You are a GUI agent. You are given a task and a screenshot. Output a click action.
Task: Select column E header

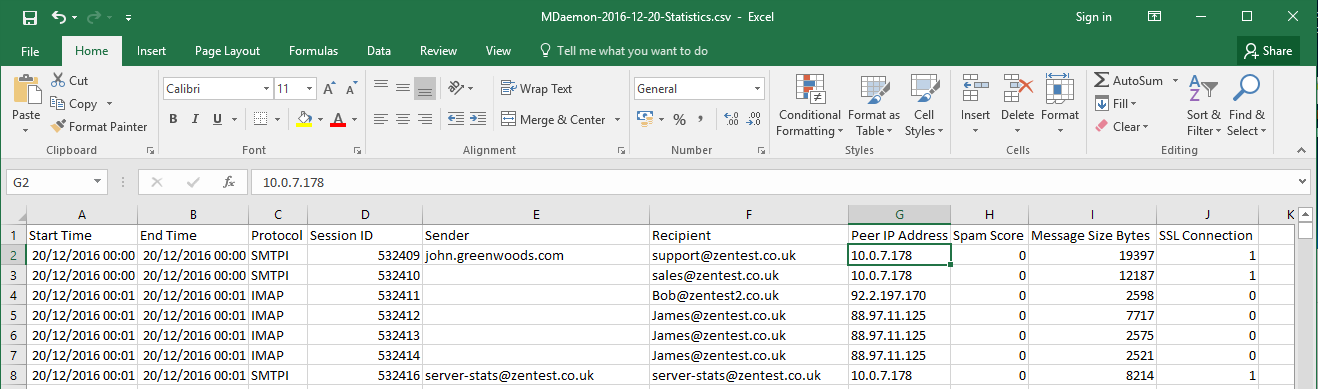pyautogui.click(x=536, y=215)
